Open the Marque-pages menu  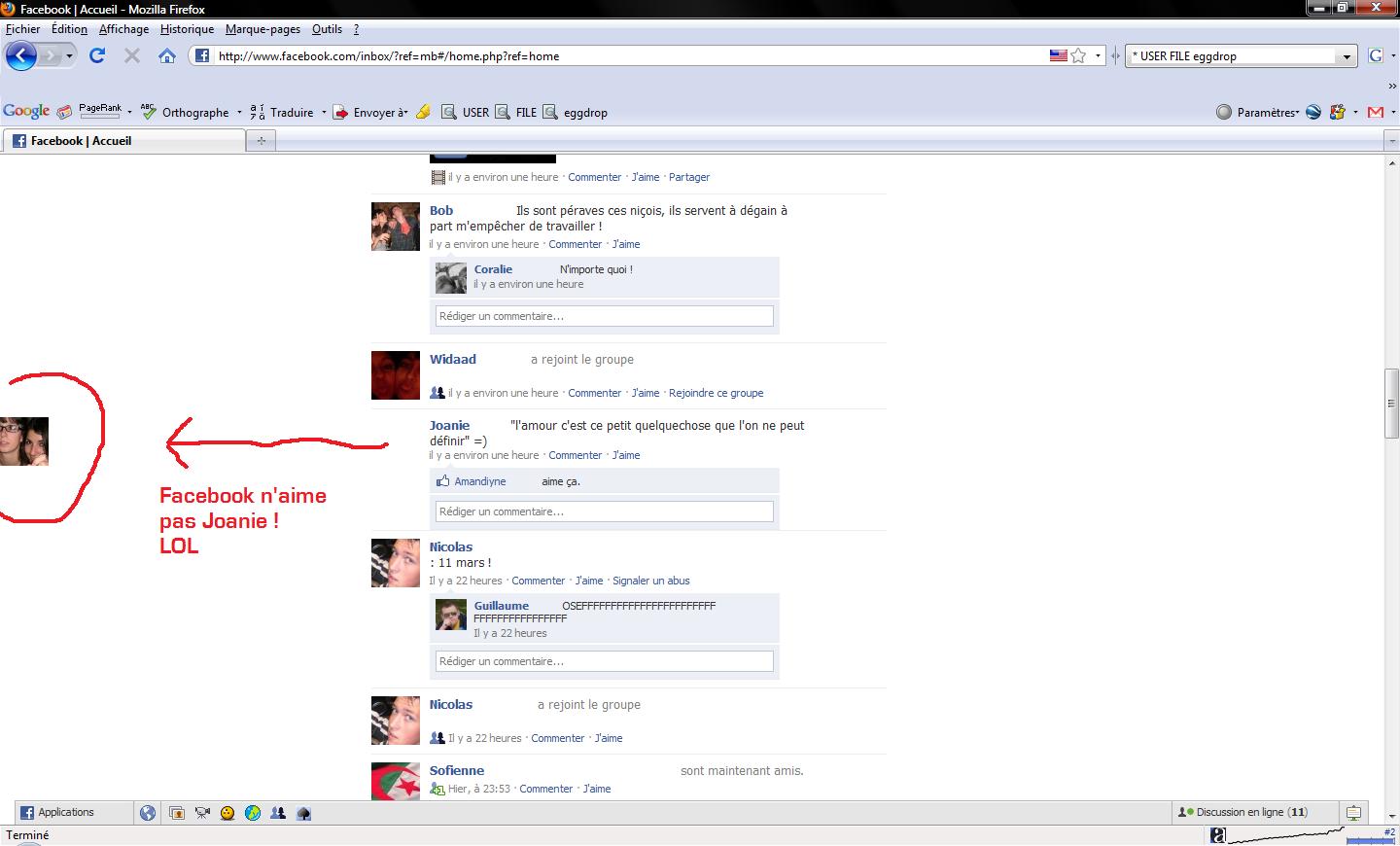(262, 29)
